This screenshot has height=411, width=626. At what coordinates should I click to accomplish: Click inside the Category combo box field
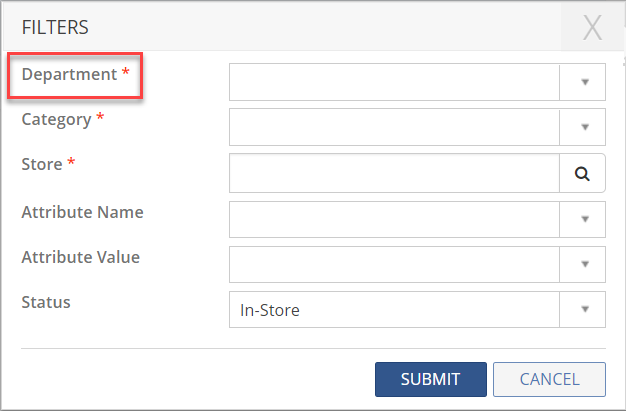pyautogui.click(x=394, y=127)
